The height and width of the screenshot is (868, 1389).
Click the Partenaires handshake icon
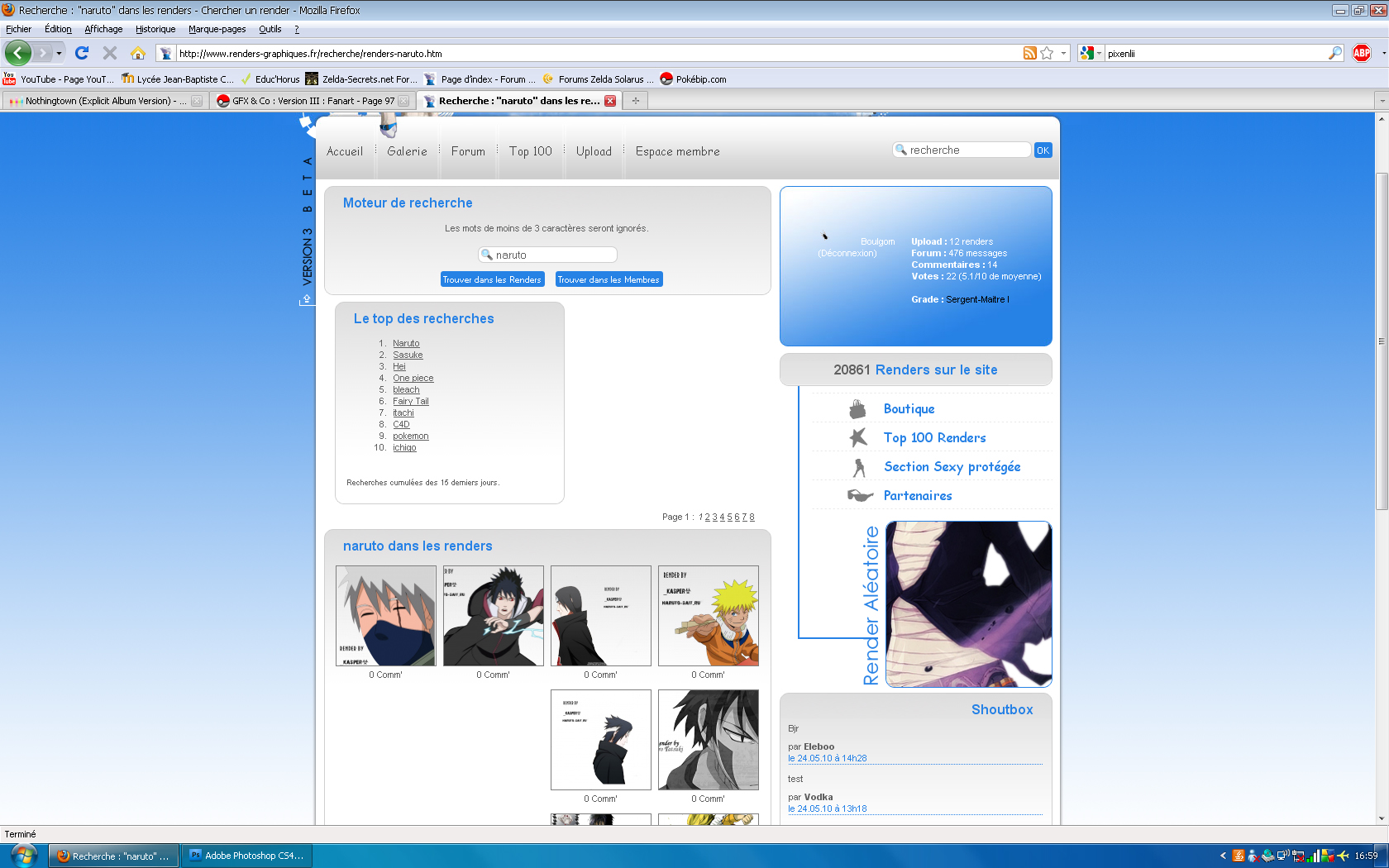click(860, 495)
